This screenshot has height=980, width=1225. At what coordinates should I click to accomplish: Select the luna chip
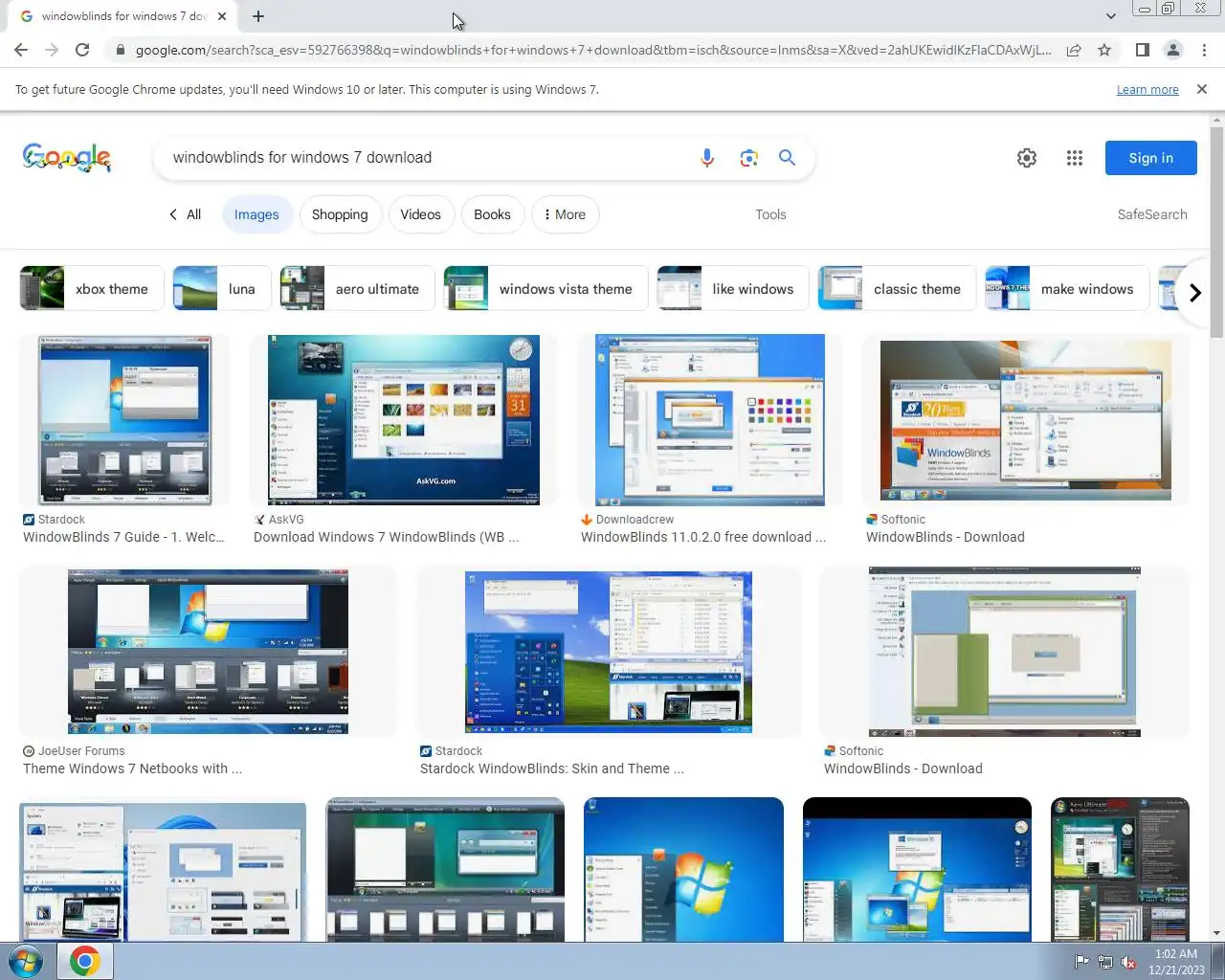[x=222, y=289]
